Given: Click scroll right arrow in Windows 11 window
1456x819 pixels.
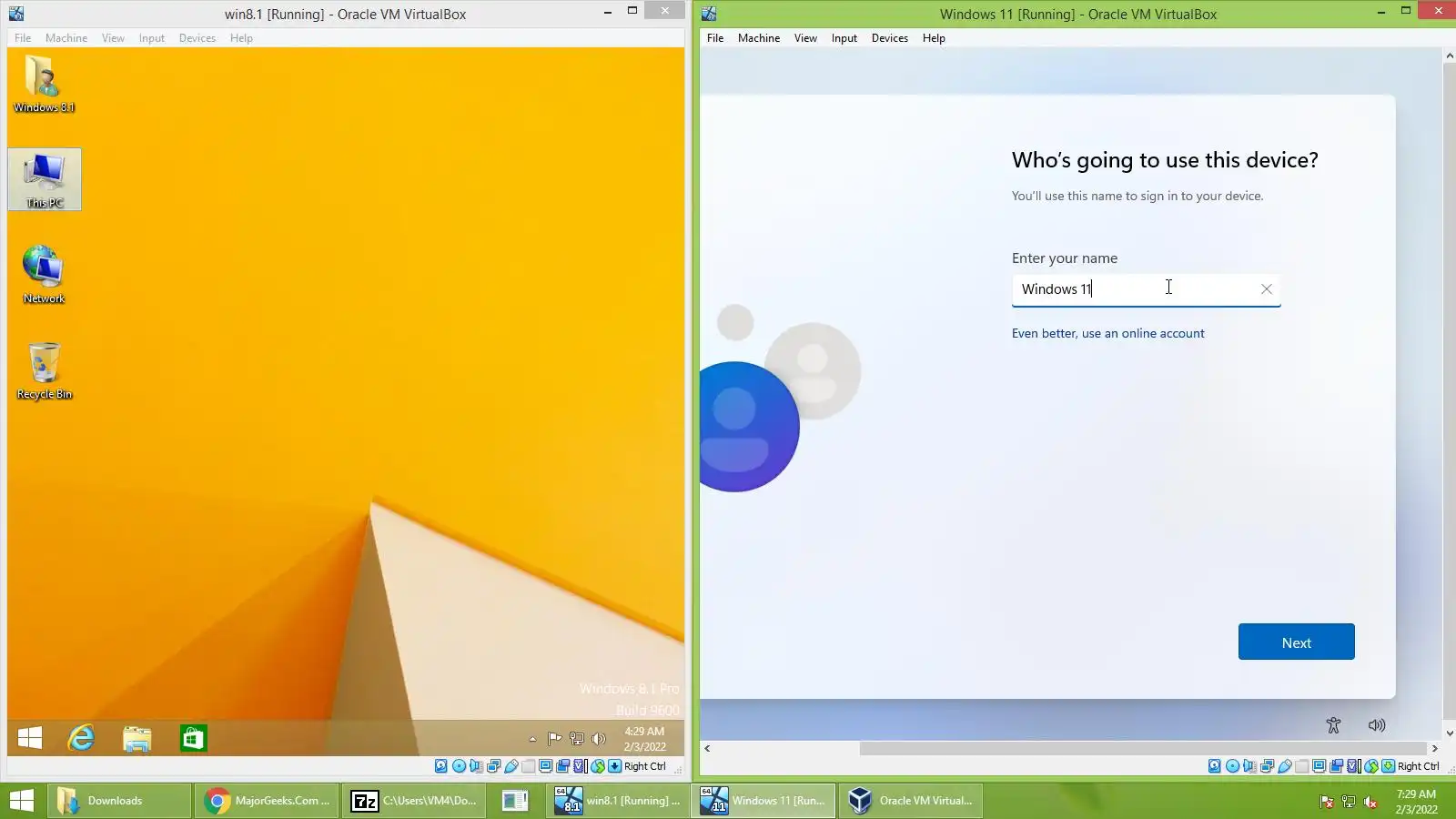Looking at the screenshot, I should coord(1434,748).
